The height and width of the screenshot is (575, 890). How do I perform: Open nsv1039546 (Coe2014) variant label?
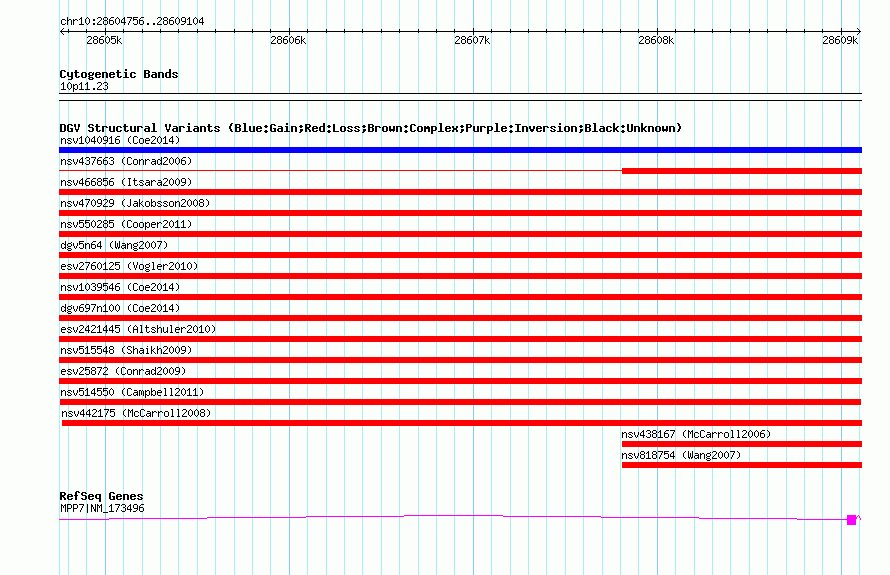coord(120,287)
